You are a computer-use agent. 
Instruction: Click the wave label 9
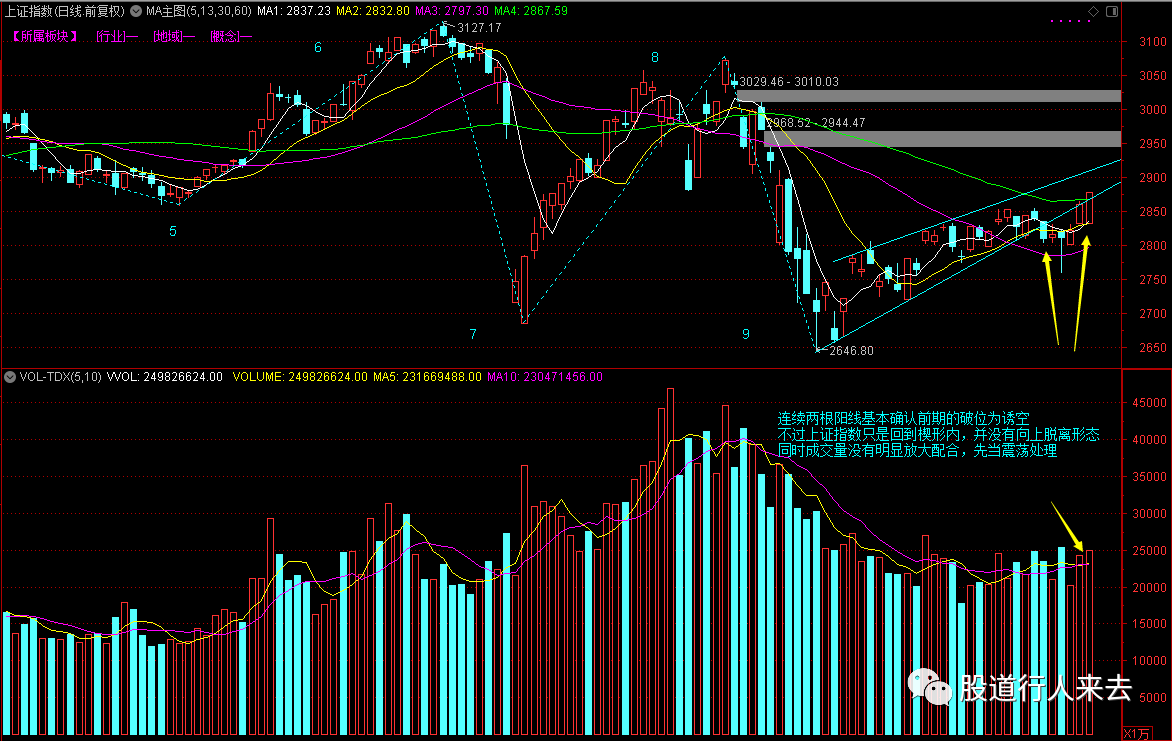point(745,334)
